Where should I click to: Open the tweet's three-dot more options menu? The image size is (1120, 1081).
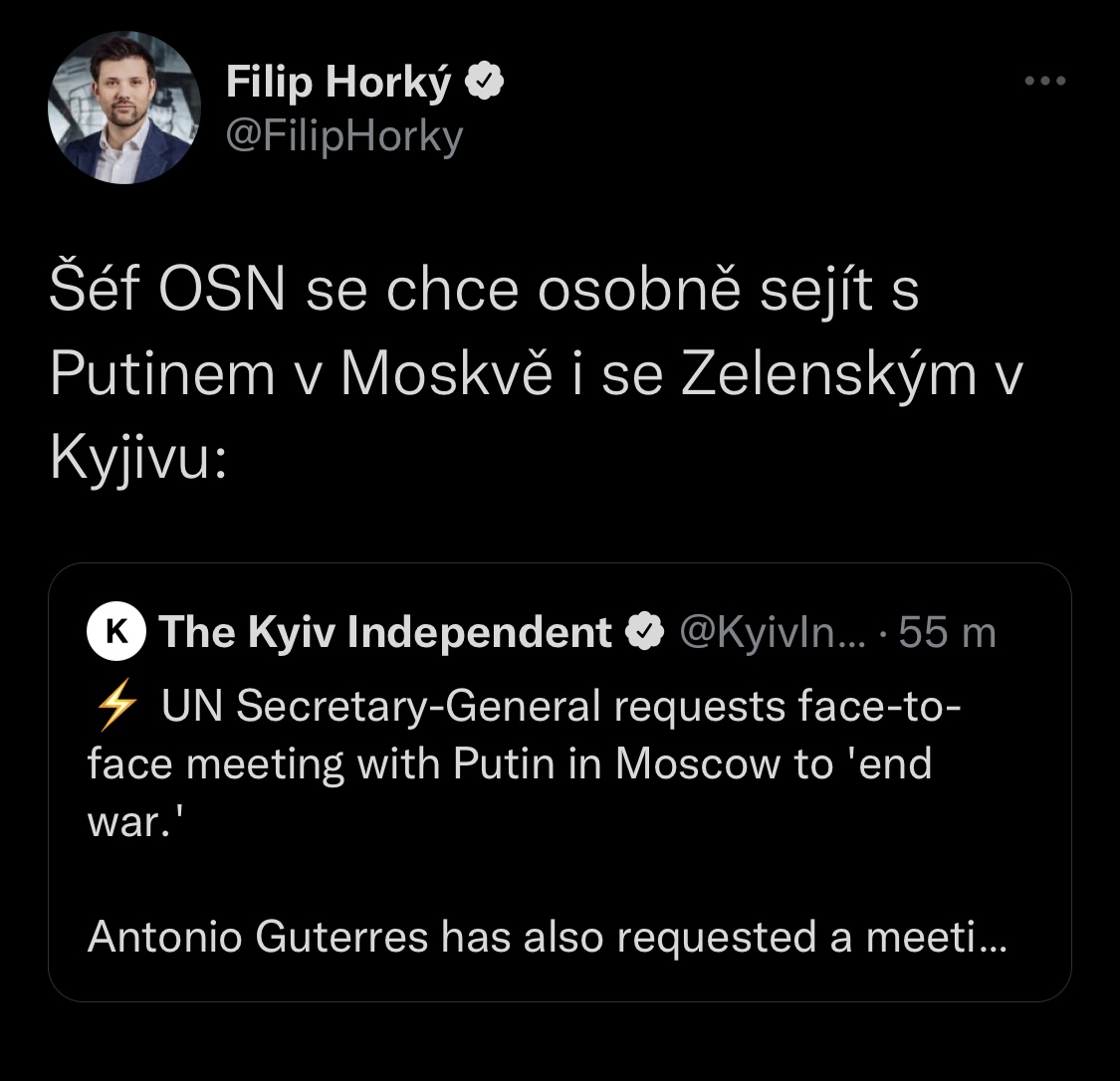[1045, 82]
